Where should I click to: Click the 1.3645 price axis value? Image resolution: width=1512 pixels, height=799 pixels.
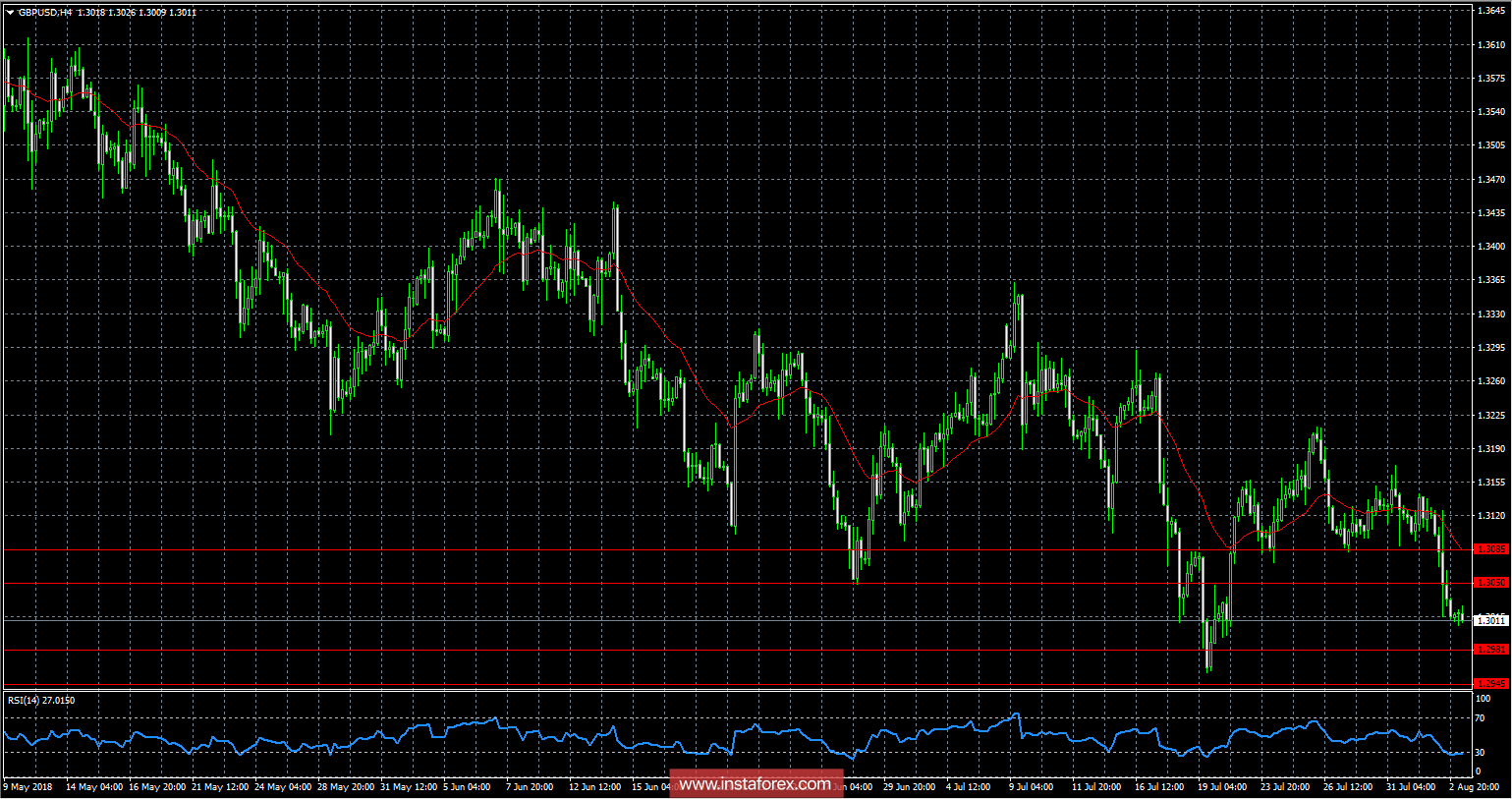point(1491,11)
